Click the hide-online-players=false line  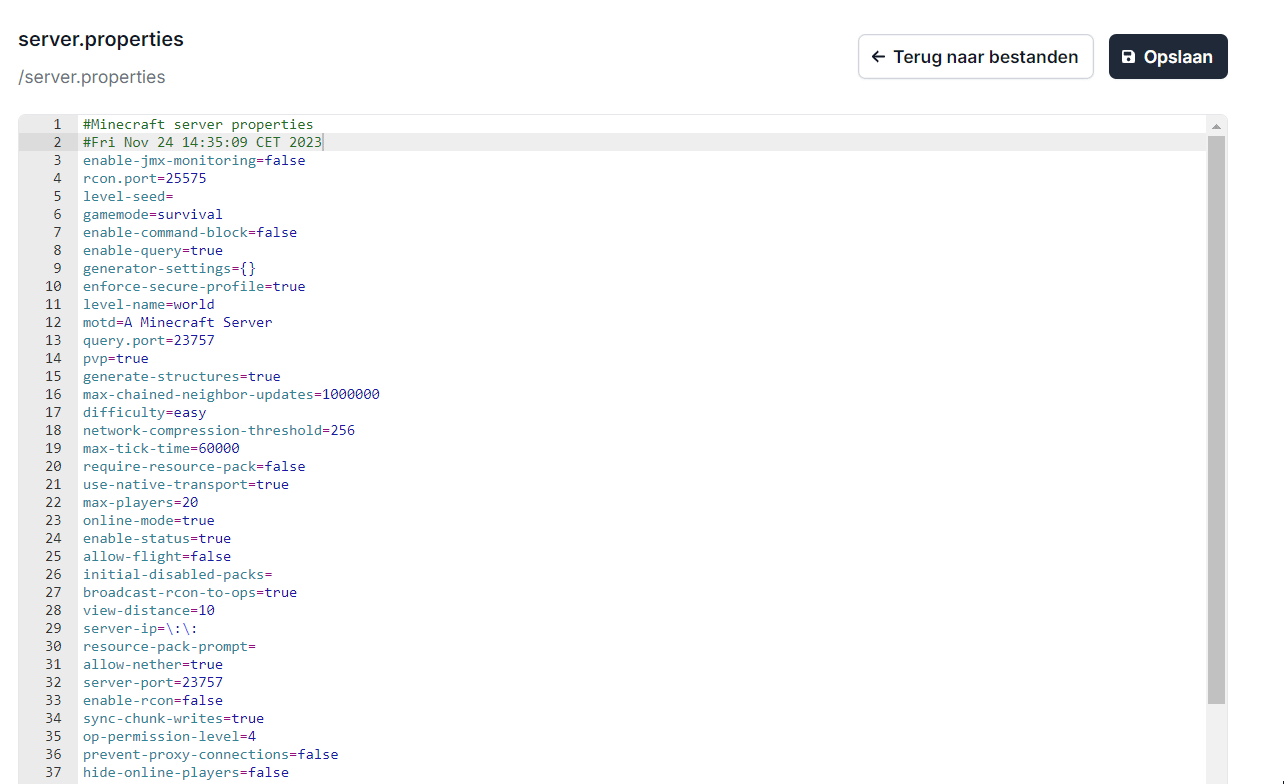(x=185, y=772)
